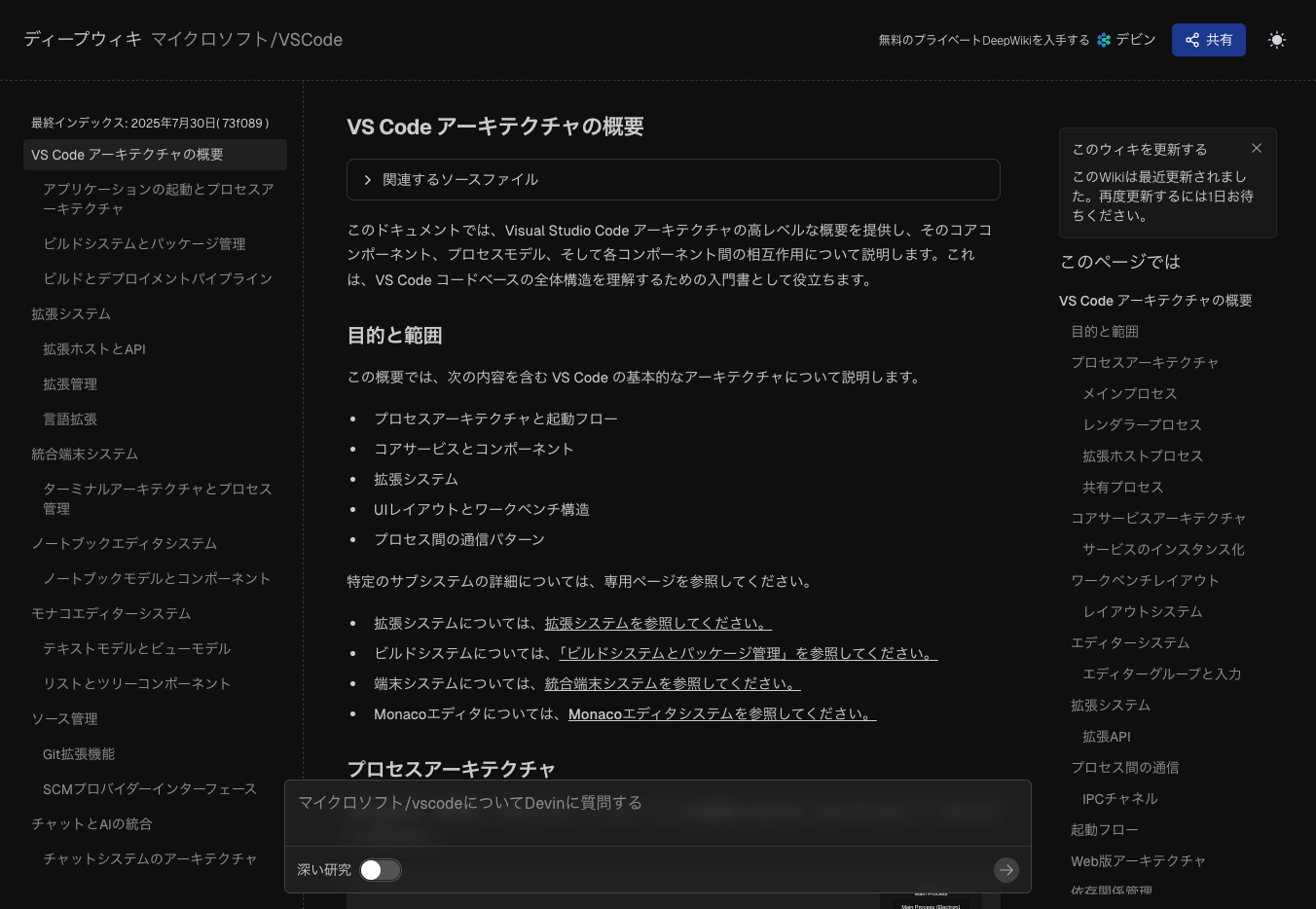The height and width of the screenshot is (909, 1316).
Task: Jump to レイアウトシステム in outline
Action: click(x=1142, y=611)
